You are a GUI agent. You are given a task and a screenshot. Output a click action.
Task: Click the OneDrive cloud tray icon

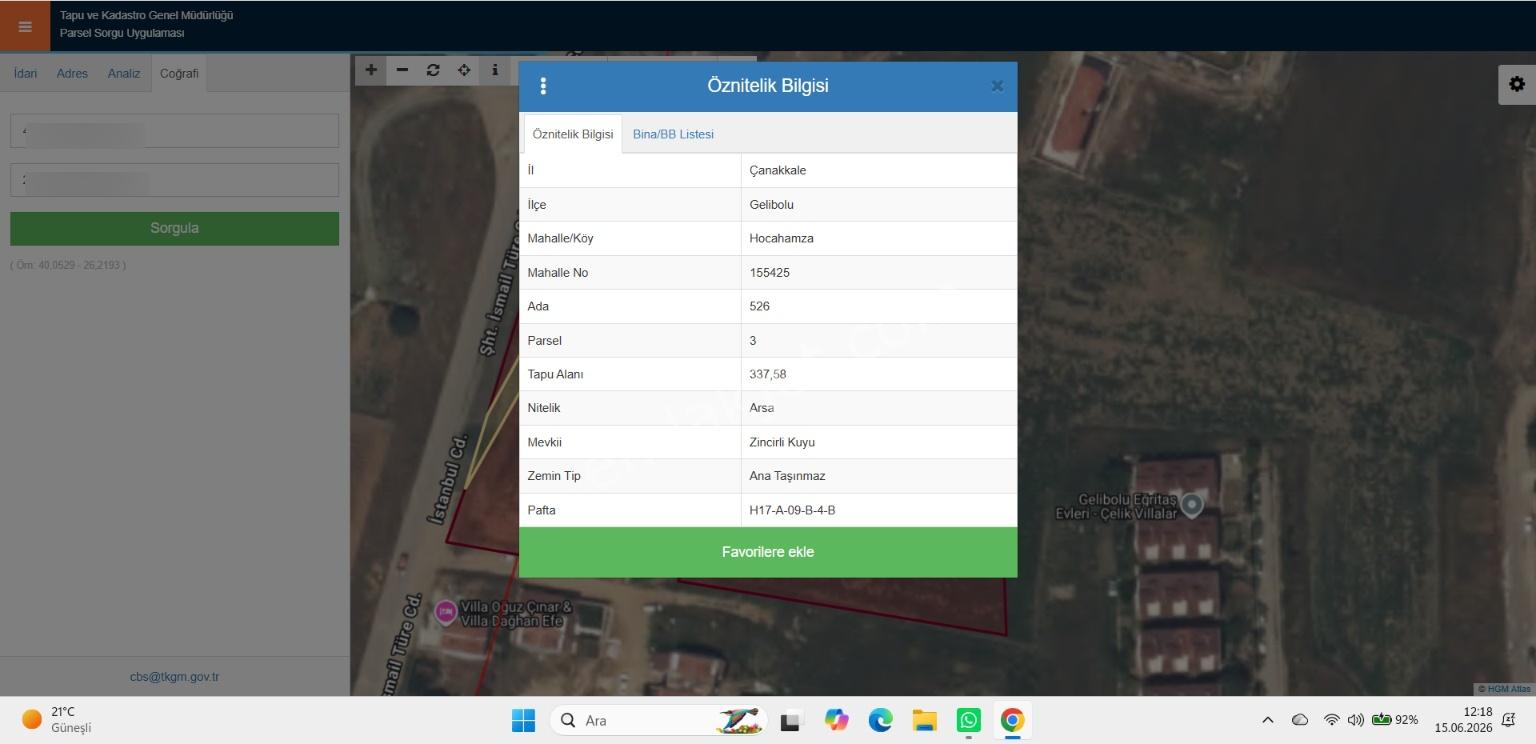(x=1300, y=720)
